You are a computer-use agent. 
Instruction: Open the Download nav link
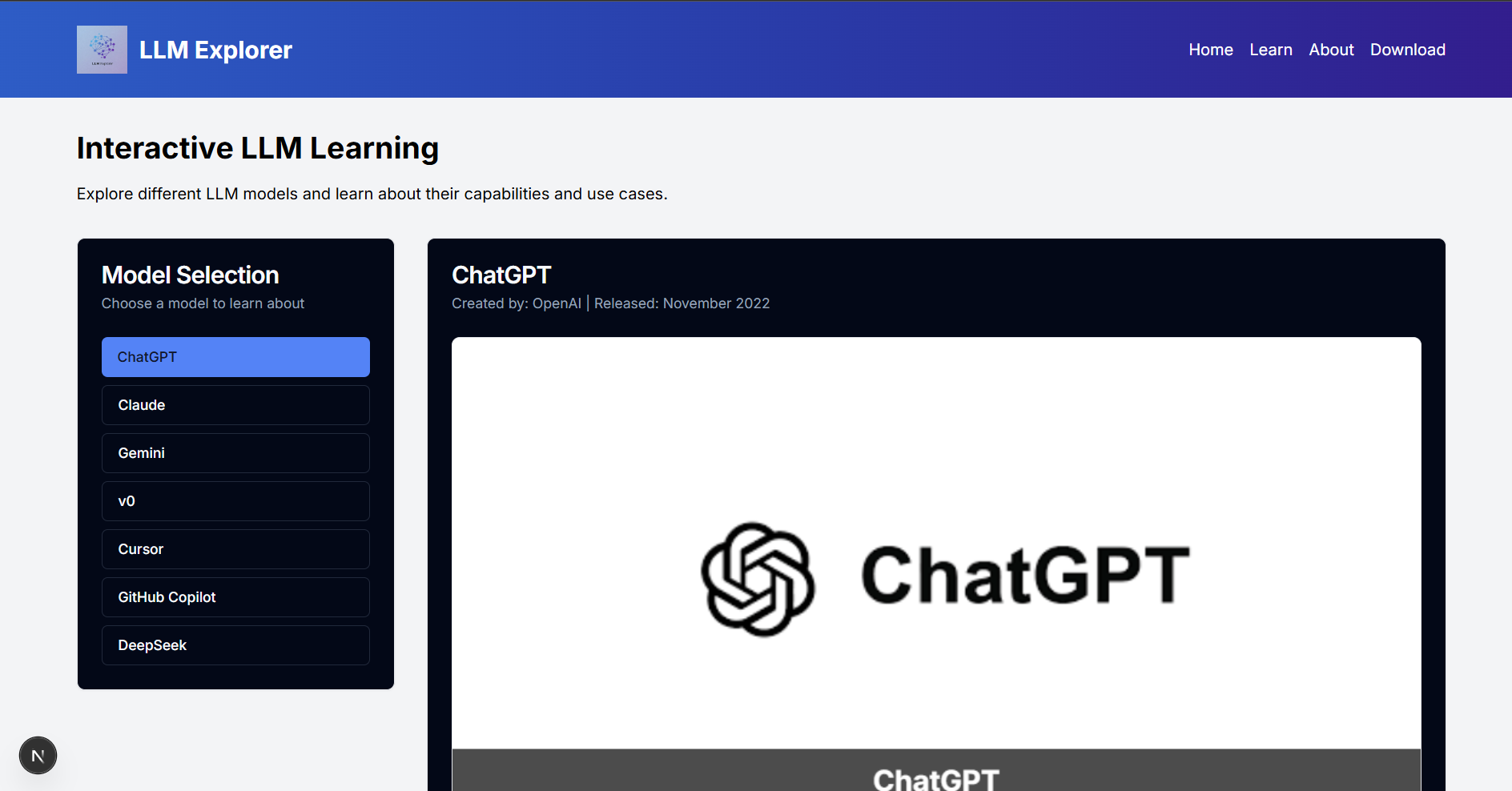[1407, 50]
